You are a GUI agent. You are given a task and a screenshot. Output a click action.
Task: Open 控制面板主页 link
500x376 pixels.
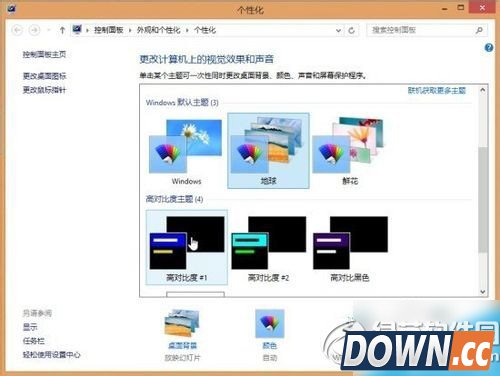tap(44, 54)
